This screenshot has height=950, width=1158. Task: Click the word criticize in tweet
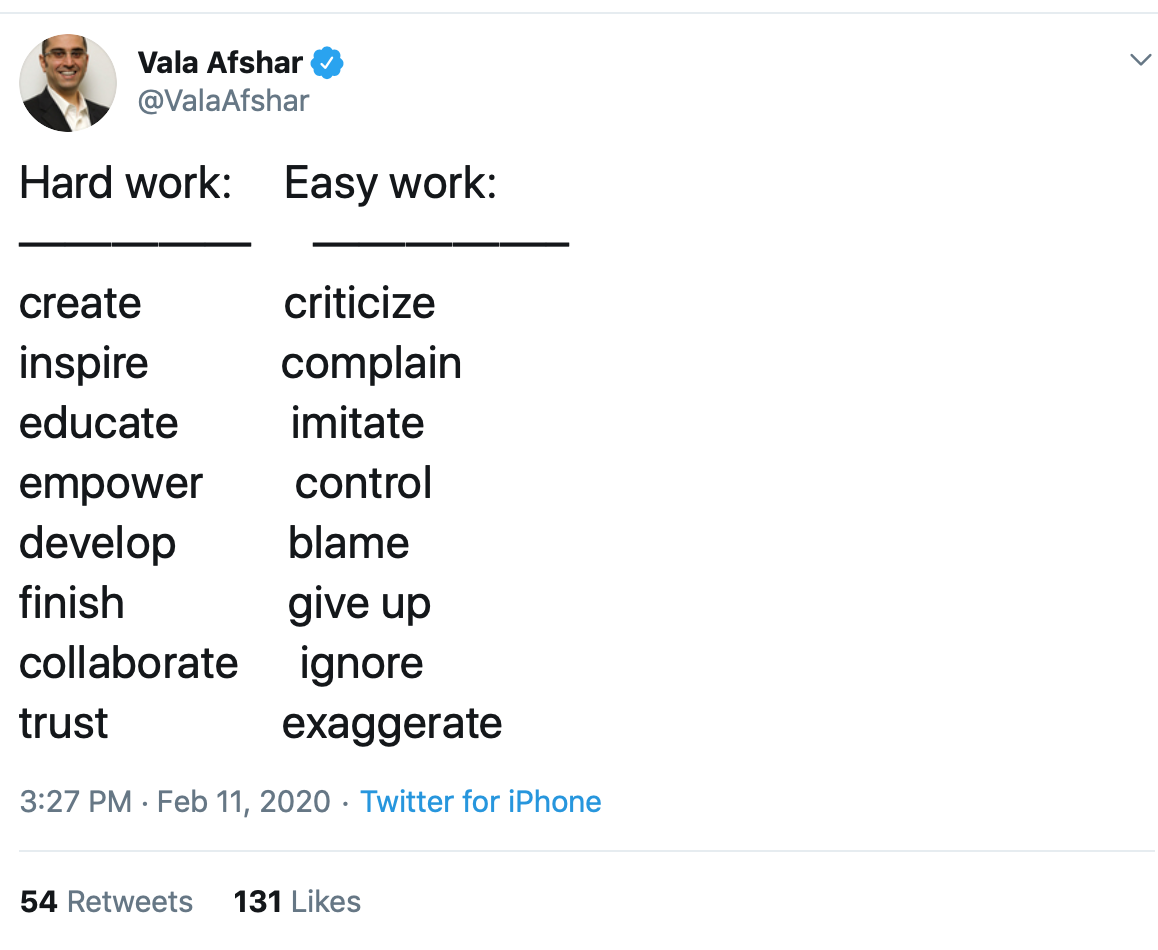(360, 303)
